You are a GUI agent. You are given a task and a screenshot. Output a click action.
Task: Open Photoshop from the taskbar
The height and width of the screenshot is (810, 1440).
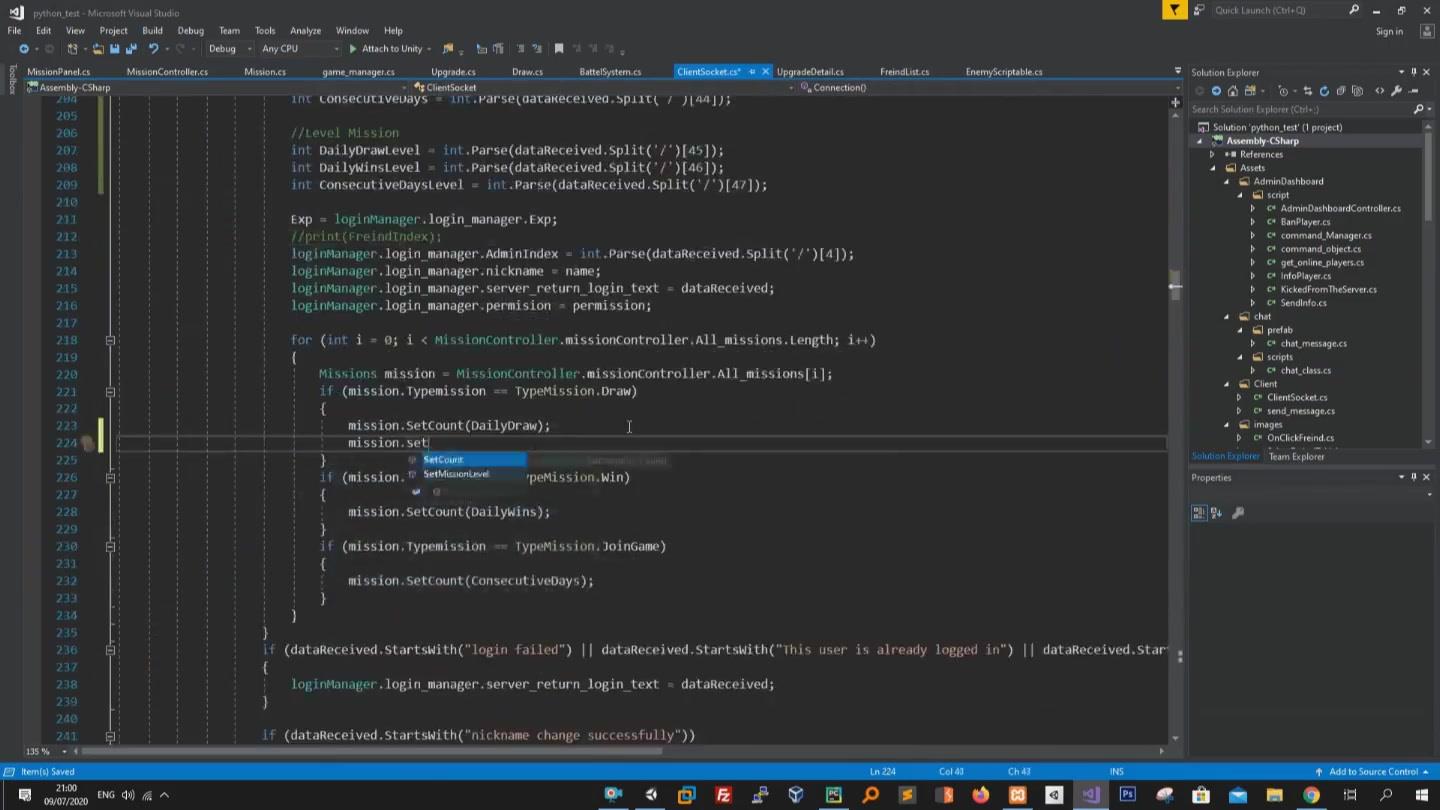[x=1127, y=795]
